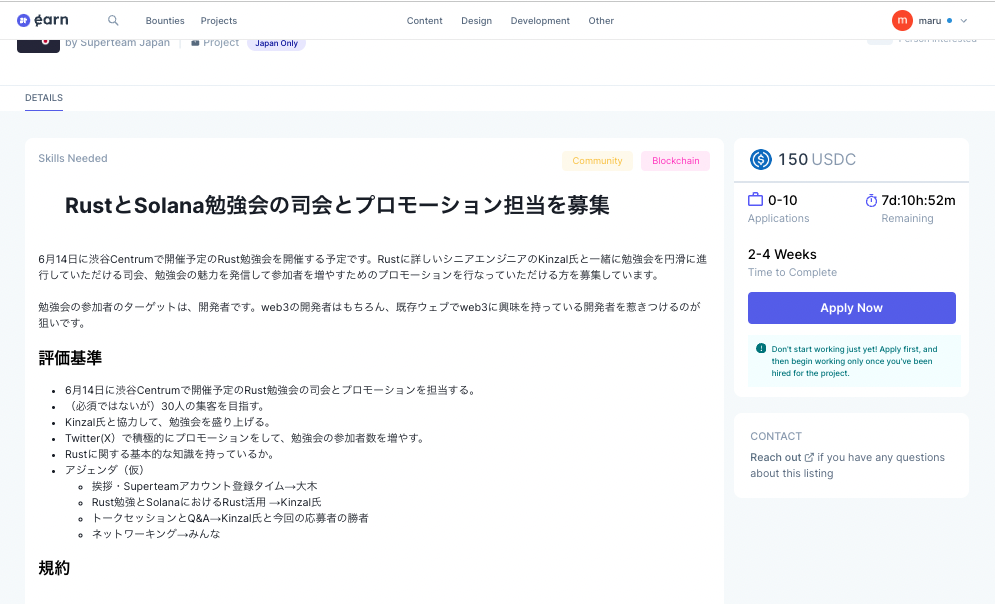Click the ネットワーキング→みんな agenda item
The image size is (995, 604).
point(156,534)
